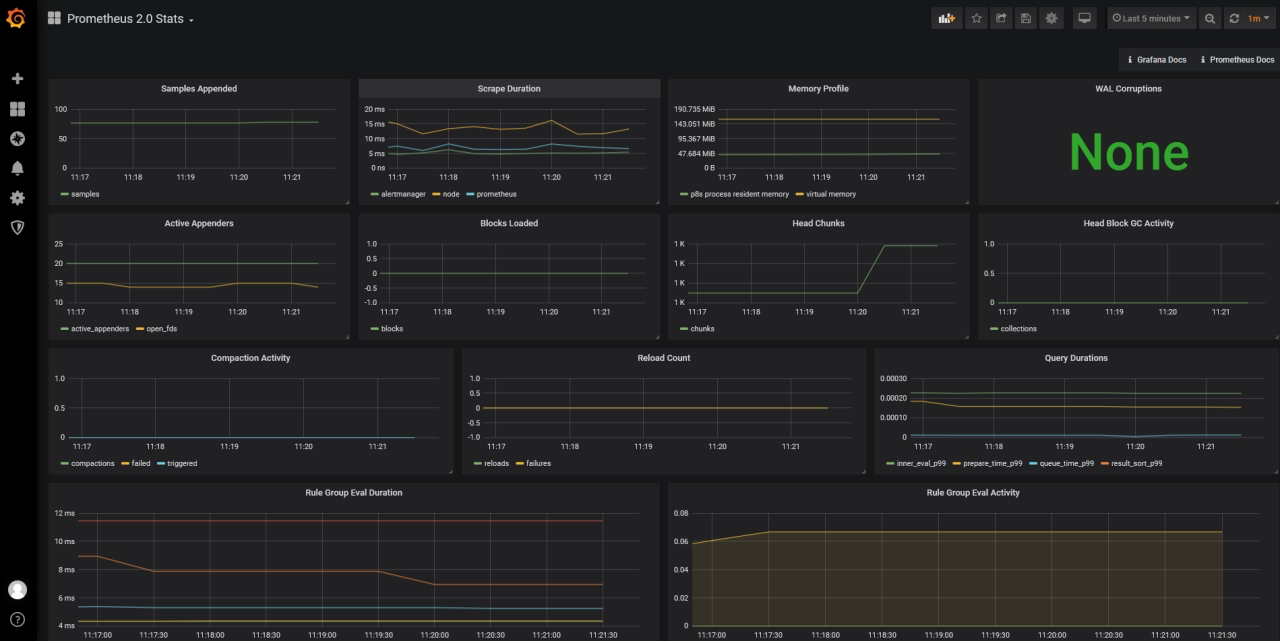
Task: Star this dashboard as favorite
Action: (x=977, y=18)
